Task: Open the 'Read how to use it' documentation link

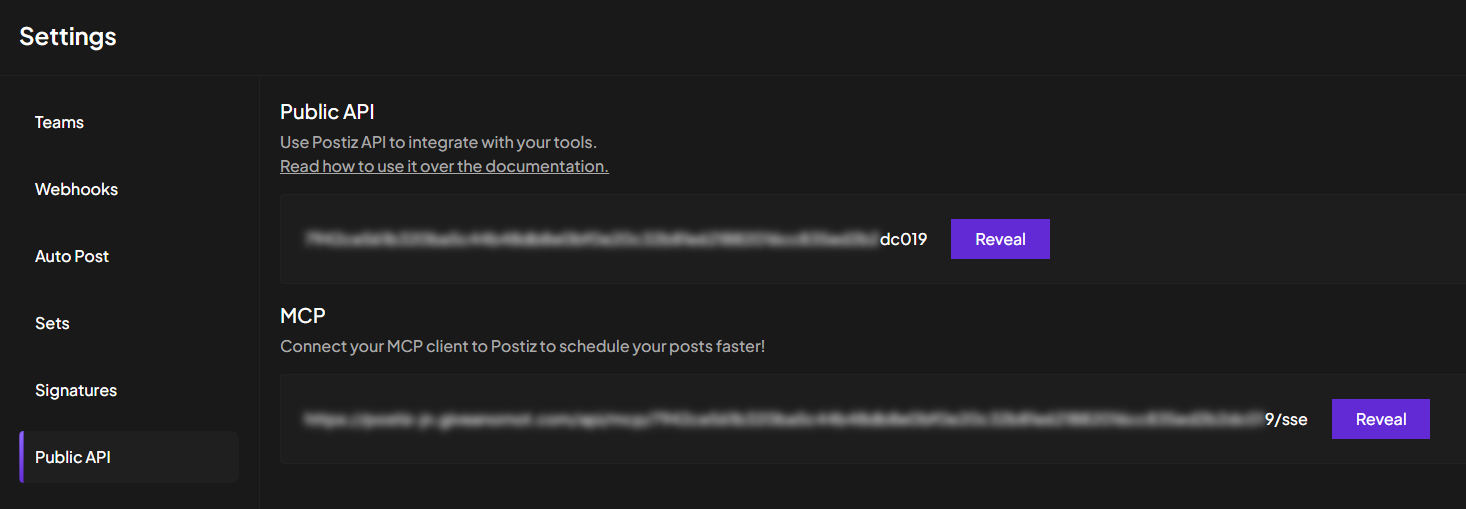Action: [x=444, y=166]
